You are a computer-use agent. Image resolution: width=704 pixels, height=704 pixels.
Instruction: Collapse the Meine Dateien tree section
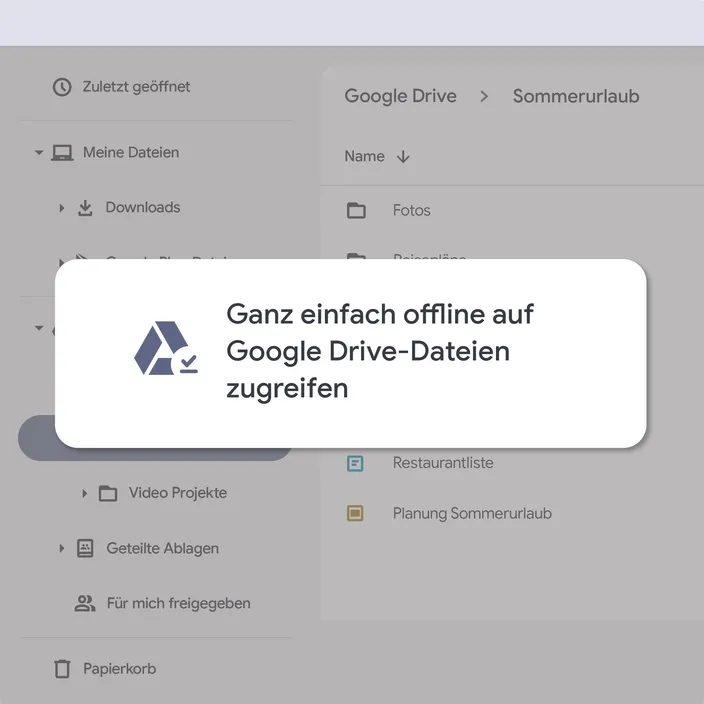coord(39,153)
